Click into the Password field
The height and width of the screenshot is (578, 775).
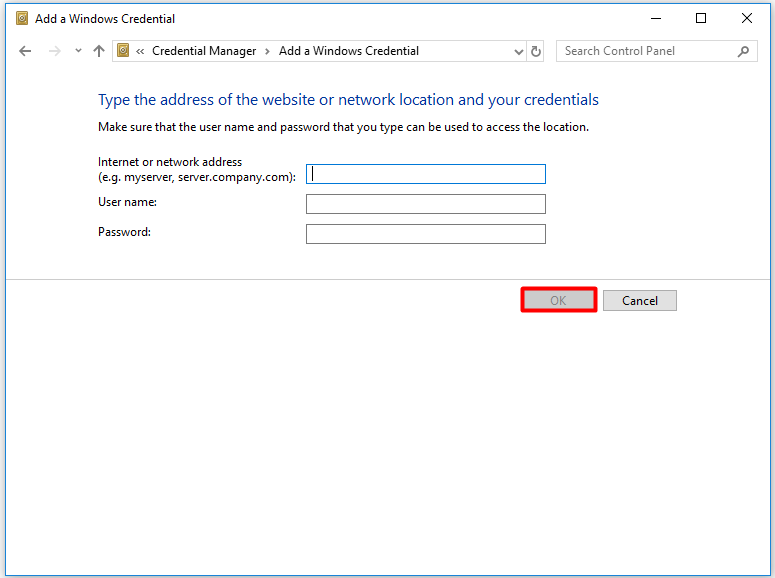click(426, 234)
